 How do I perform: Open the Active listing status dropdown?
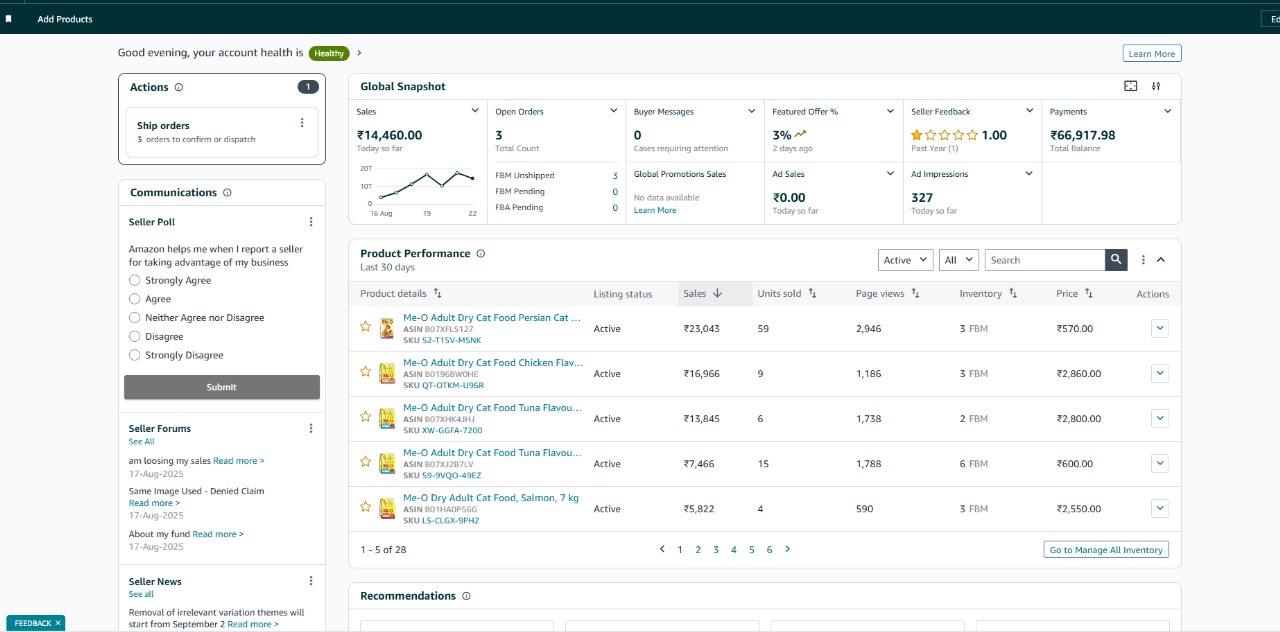click(905, 260)
